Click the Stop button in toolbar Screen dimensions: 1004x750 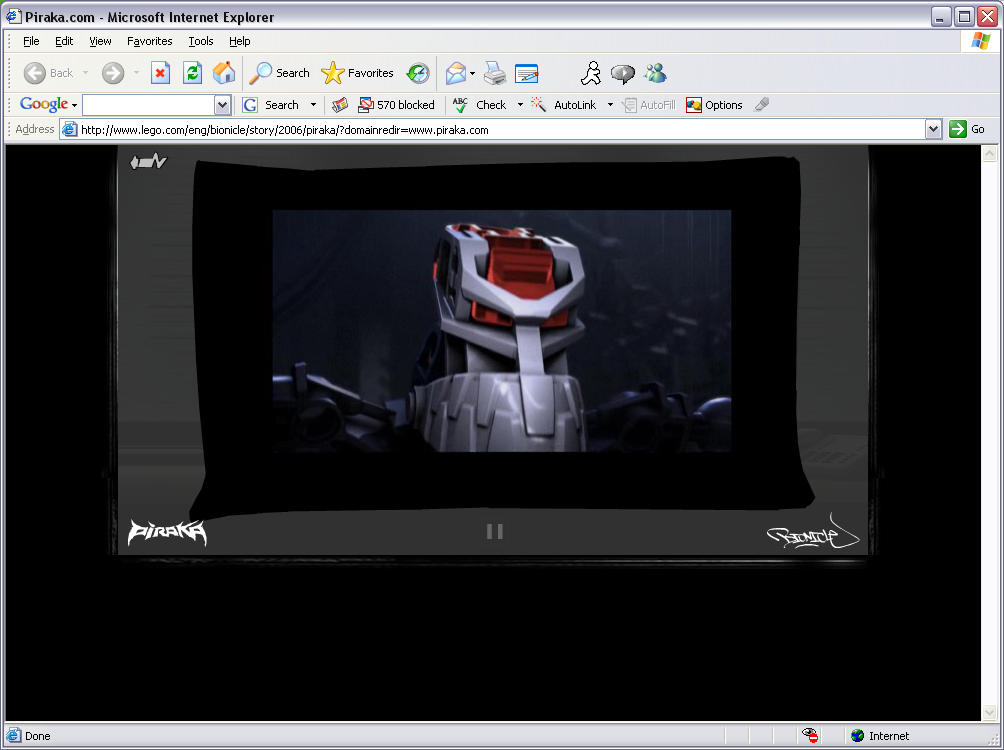point(160,73)
